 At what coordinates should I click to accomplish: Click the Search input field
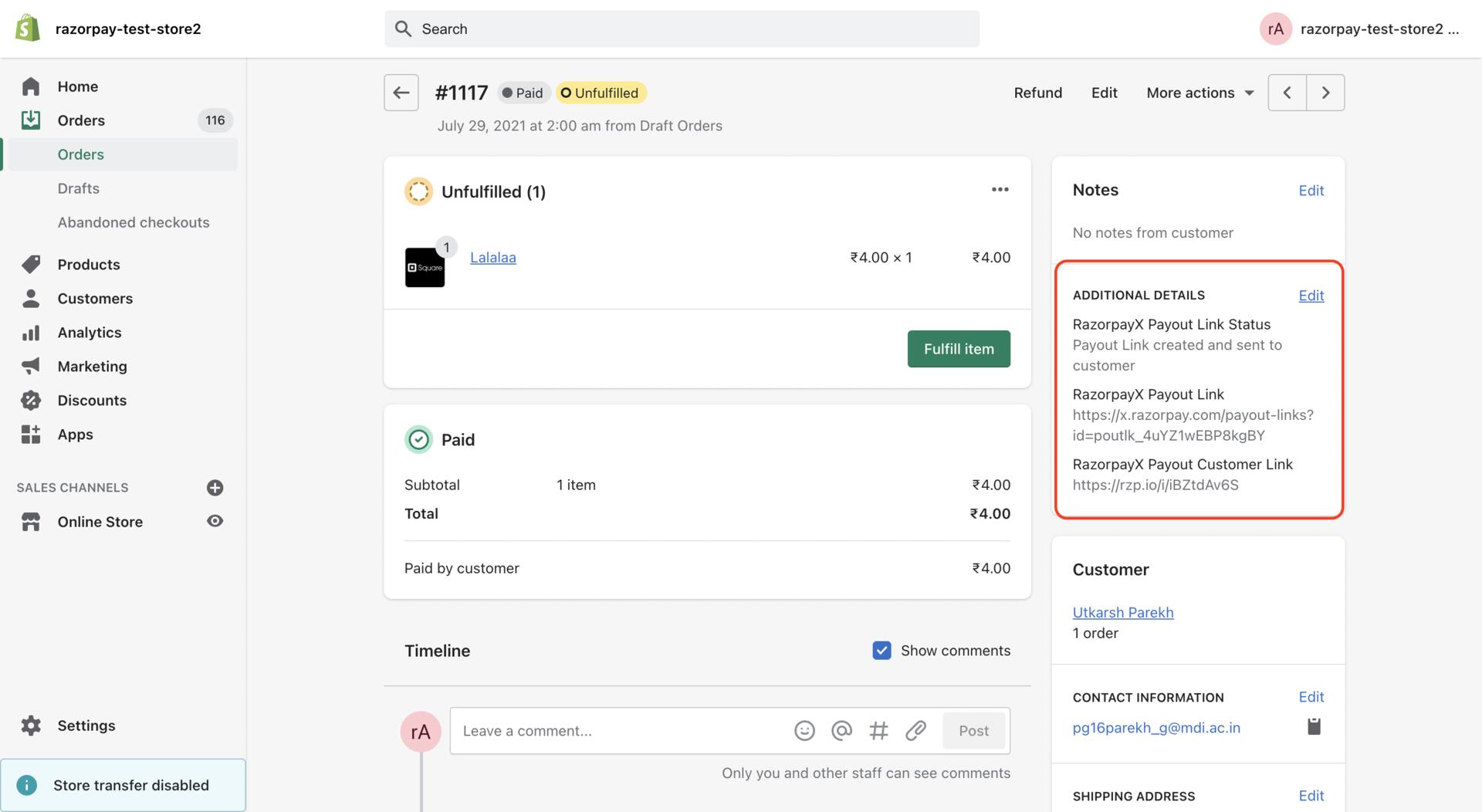click(x=682, y=29)
